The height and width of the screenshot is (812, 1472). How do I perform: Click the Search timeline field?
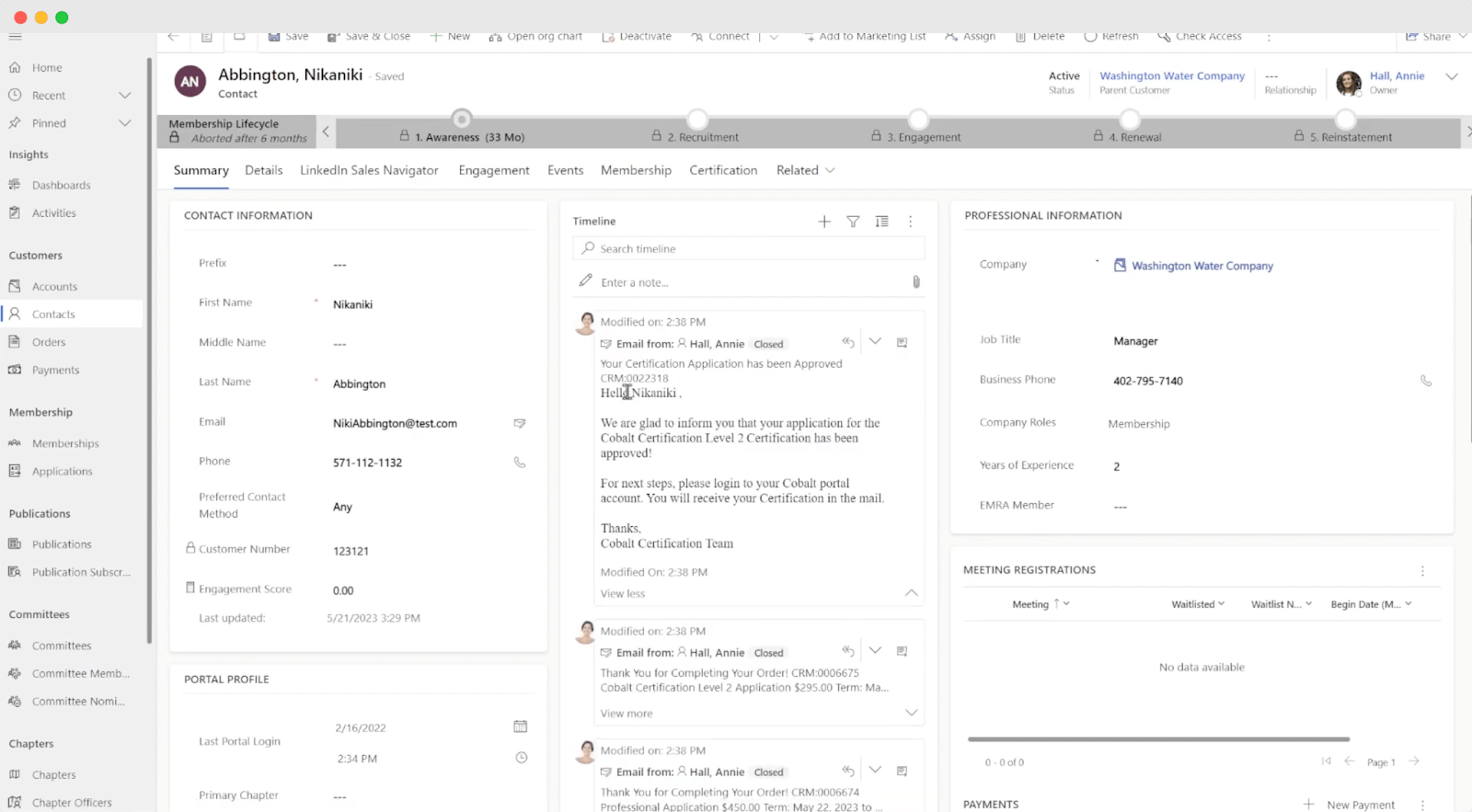coord(748,249)
